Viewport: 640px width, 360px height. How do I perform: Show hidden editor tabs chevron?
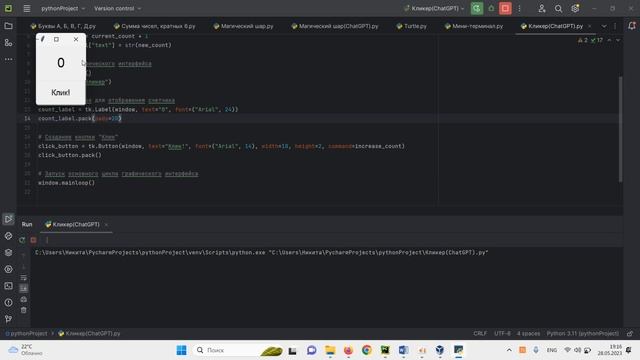click(x=604, y=26)
